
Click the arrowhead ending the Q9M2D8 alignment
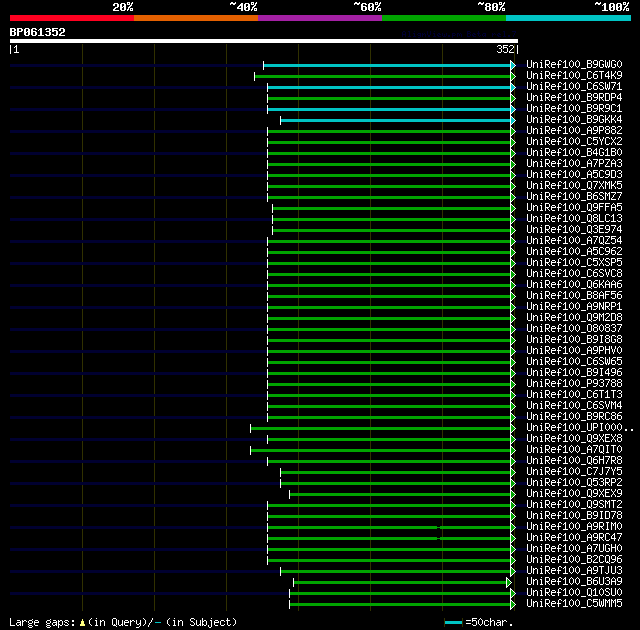(513, 318)
